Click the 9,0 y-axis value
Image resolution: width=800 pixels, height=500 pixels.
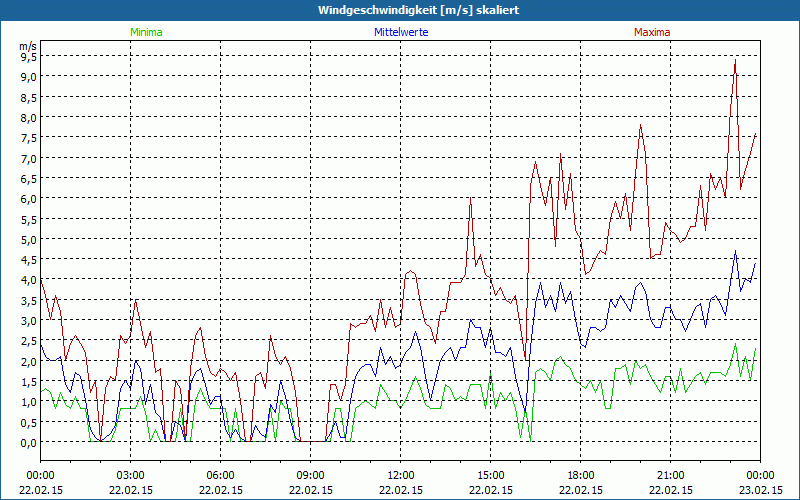[28, 77]
